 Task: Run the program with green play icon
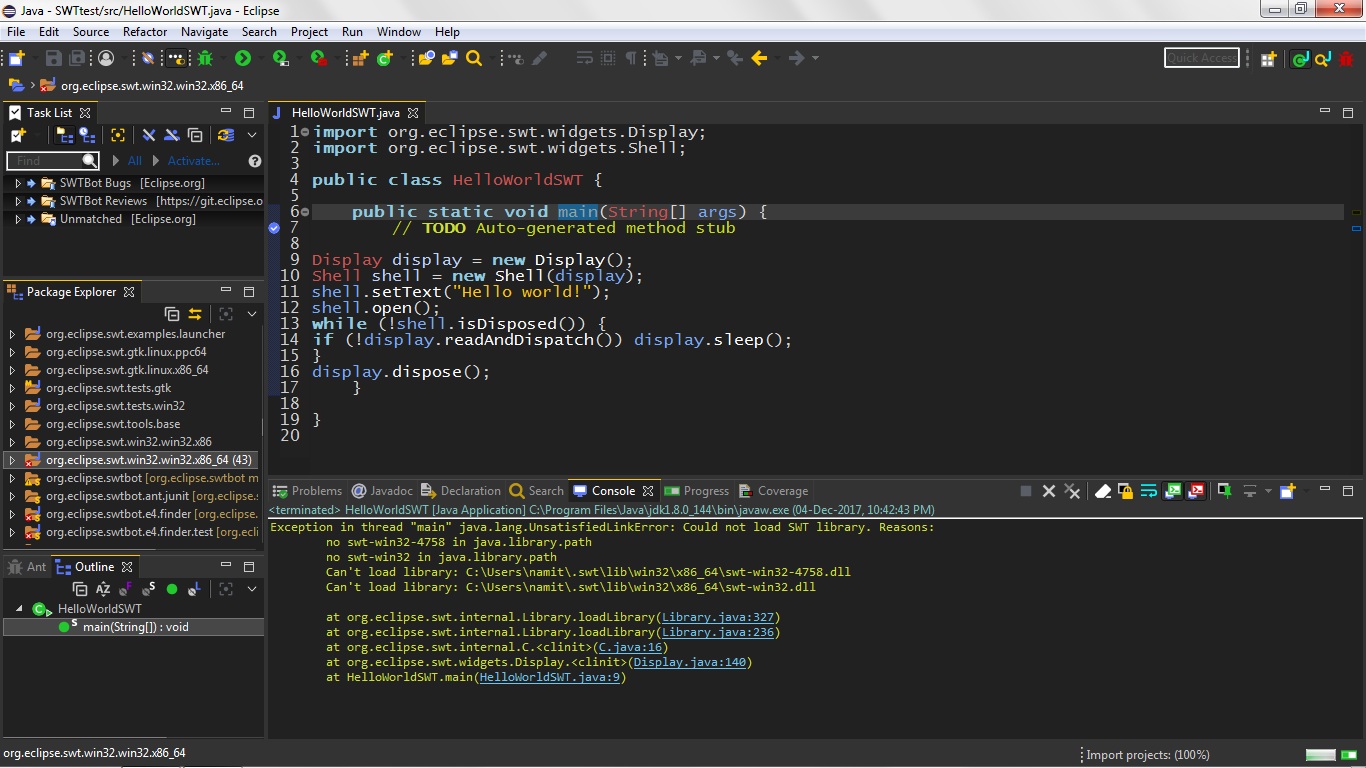243,59
